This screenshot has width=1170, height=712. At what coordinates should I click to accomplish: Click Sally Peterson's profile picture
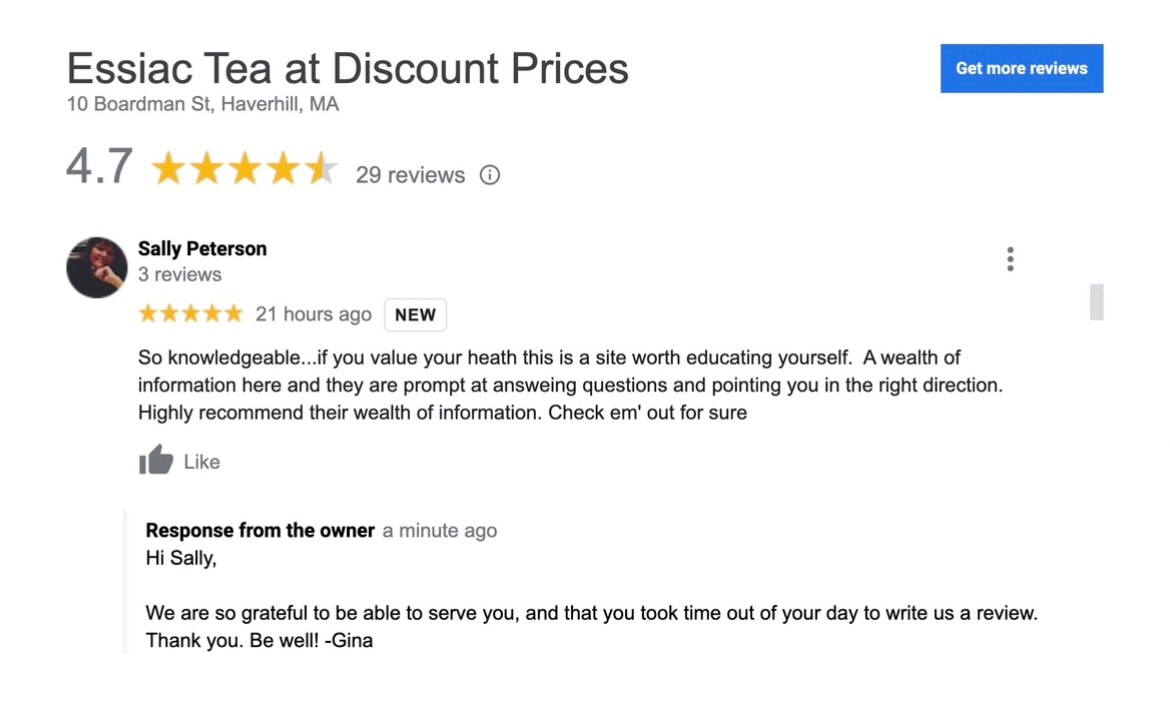click(97, 267)
